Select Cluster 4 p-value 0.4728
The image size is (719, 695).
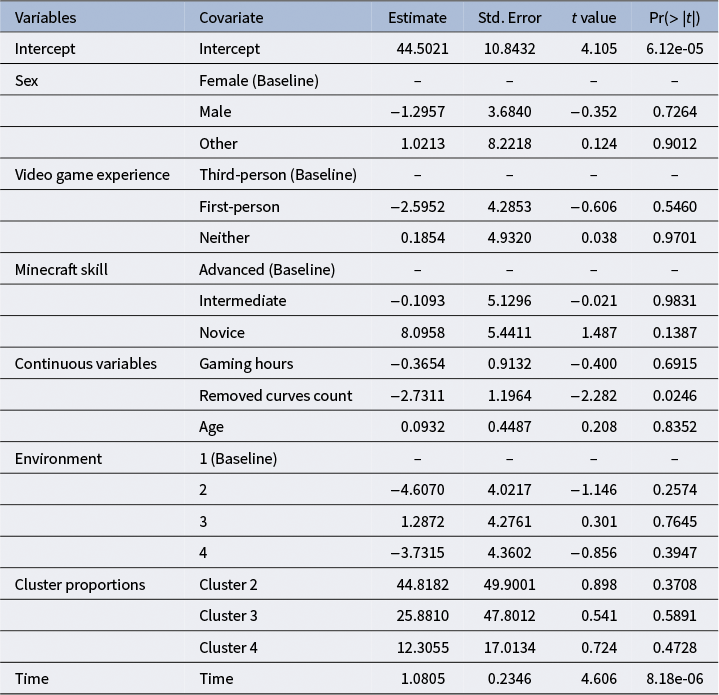pos(675,648)
